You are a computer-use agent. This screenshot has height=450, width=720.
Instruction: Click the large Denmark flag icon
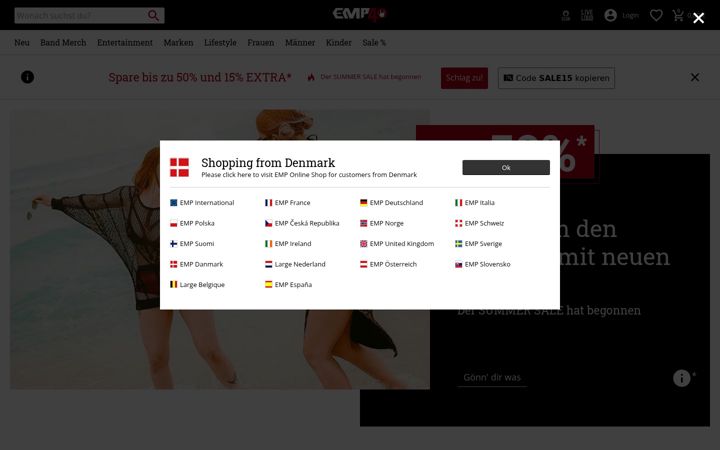pyautogui.click(x=180, y=167)
